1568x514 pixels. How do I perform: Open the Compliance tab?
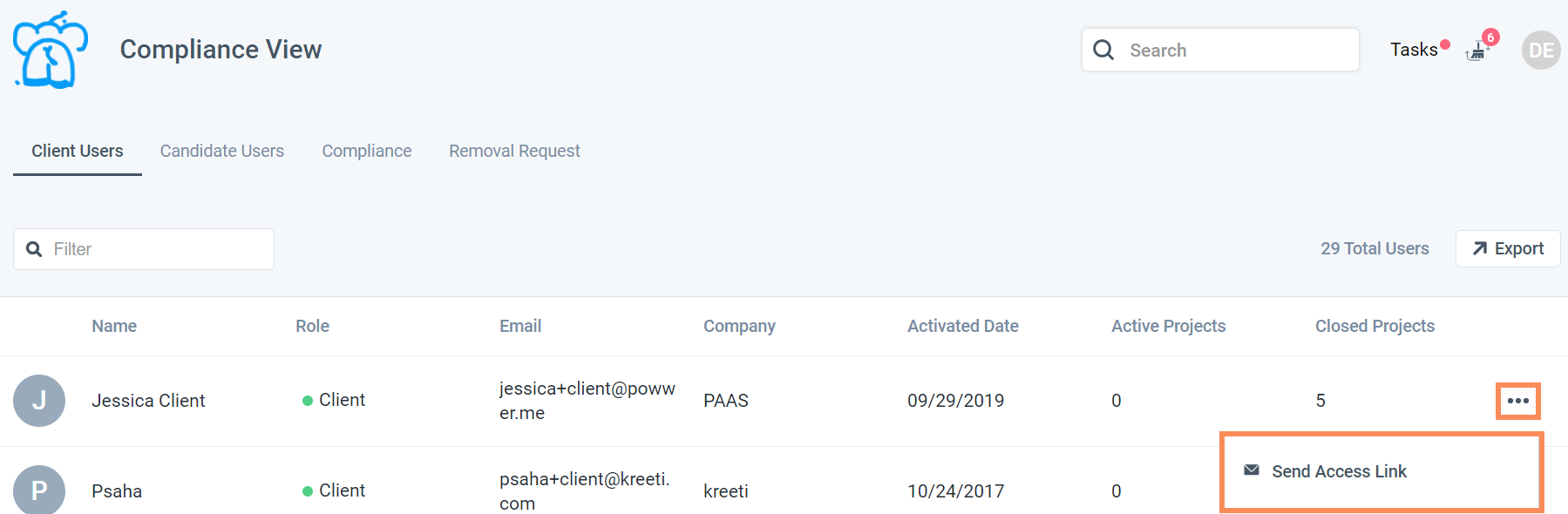(x=366, y=151)
